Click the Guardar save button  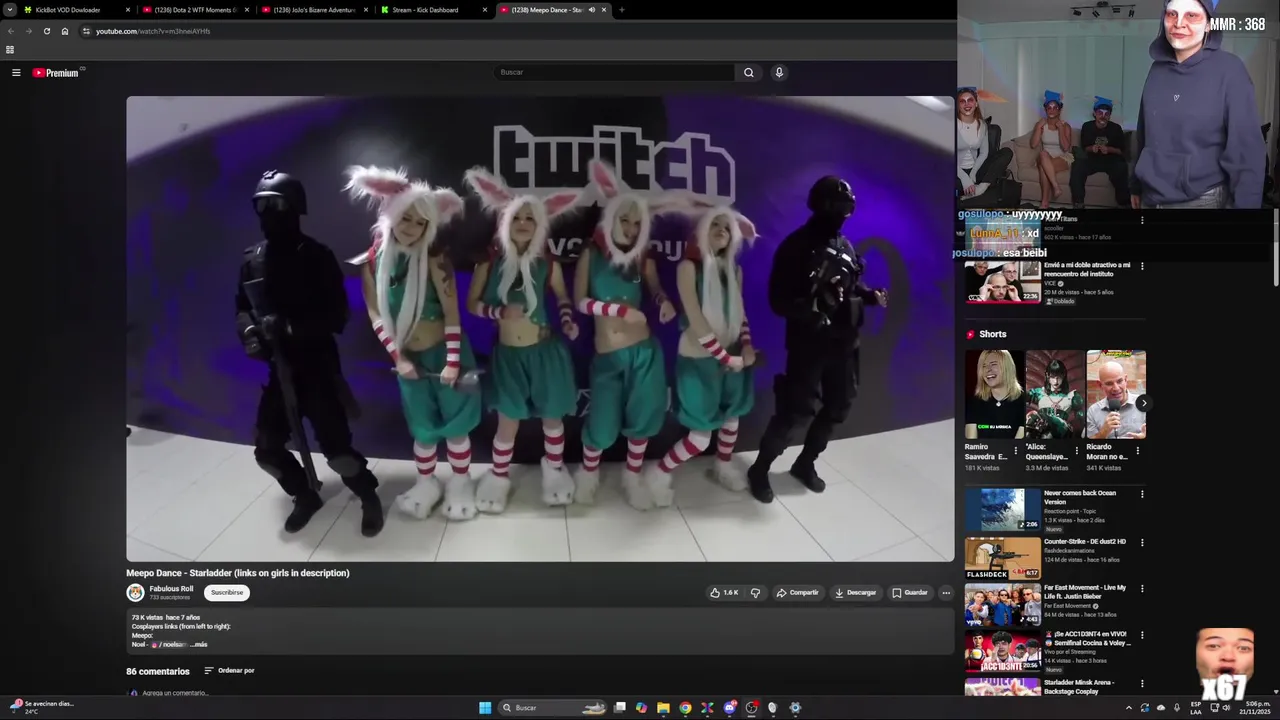tap(910, 592)
